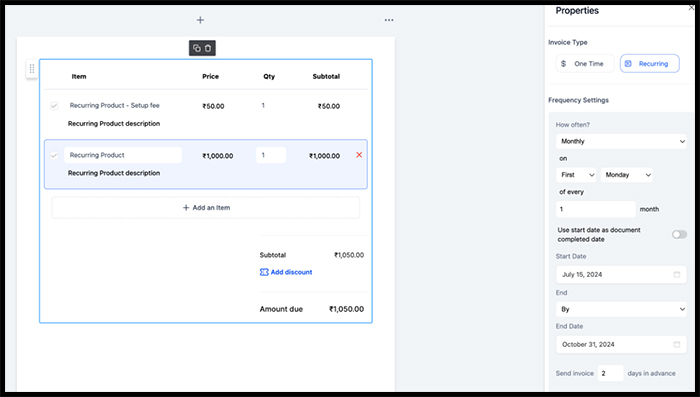
Task: Select One Time invoice type
Action: pos(585,63)
